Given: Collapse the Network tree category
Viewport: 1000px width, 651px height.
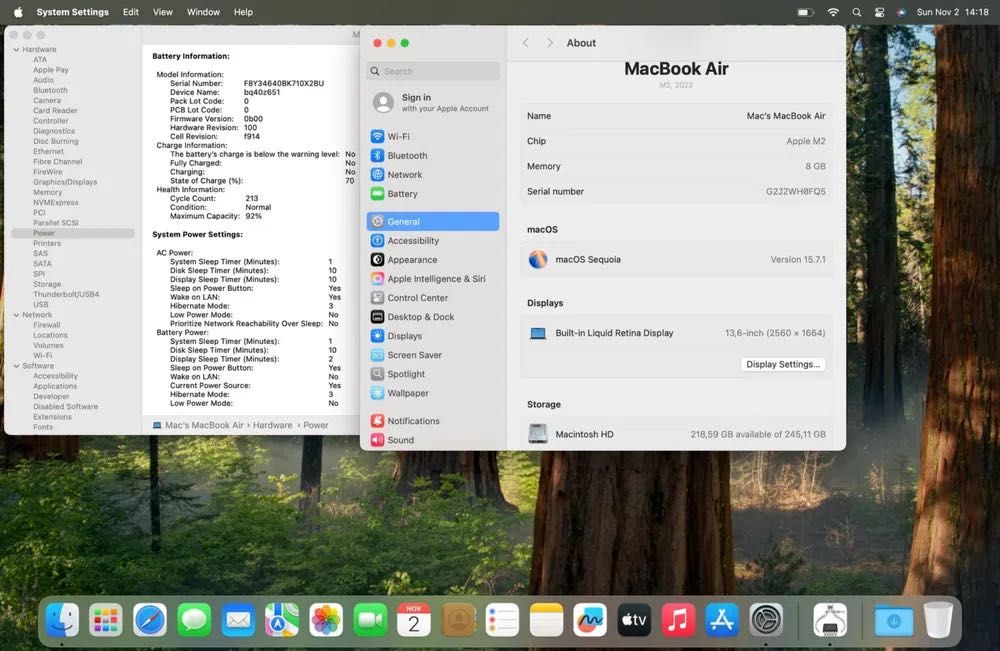Looking at the screenshot, I should pos(15,315).
